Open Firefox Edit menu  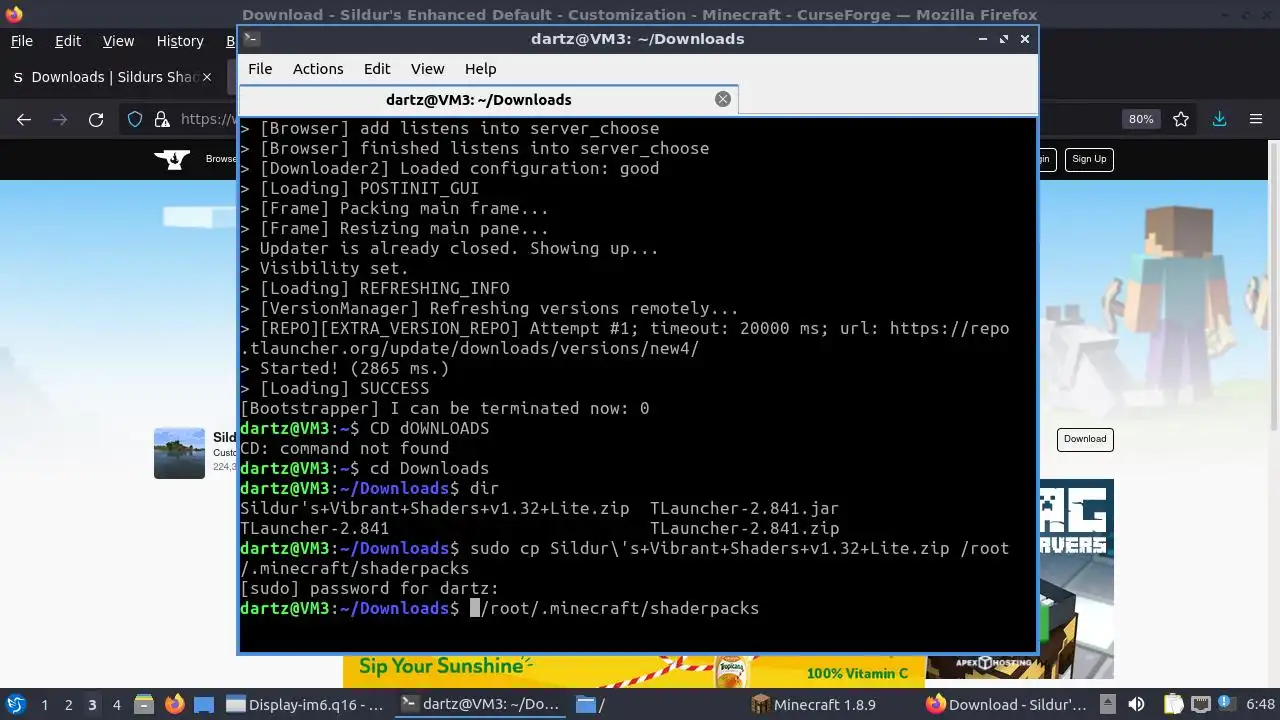[68, 41]
